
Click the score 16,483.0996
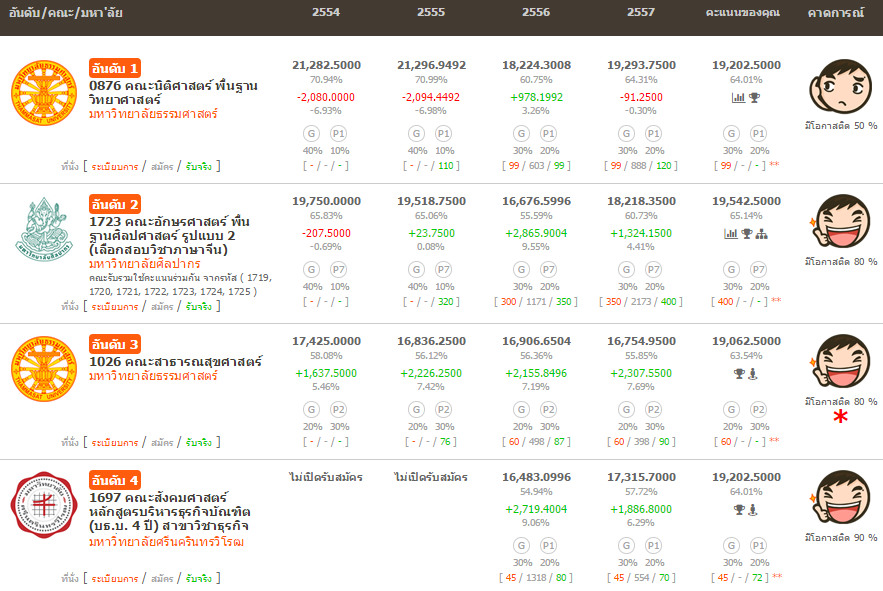coord(537,477)
